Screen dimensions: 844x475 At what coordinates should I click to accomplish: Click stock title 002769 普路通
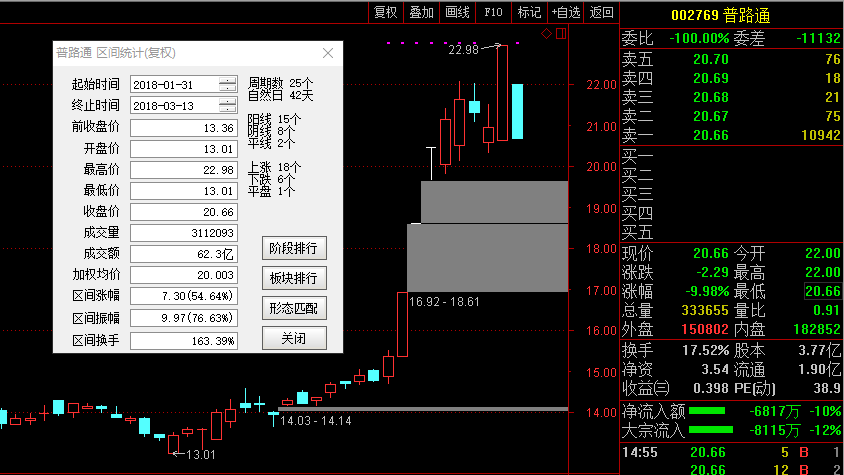click(721, 15)
